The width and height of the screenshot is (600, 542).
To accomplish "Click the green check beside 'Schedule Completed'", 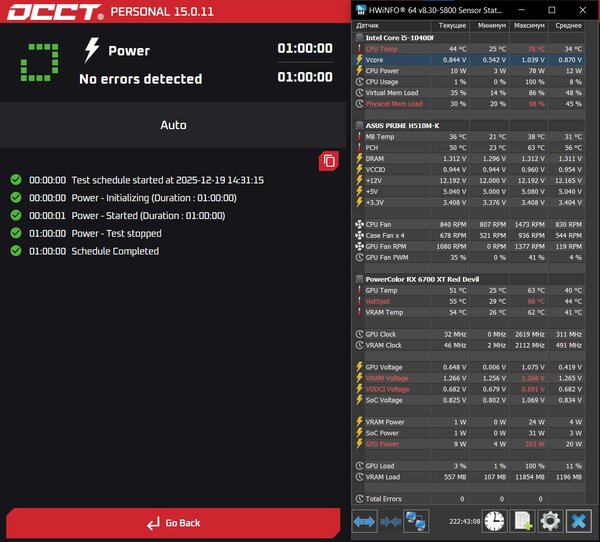I will pyautogui.click(x=16, y=251).
